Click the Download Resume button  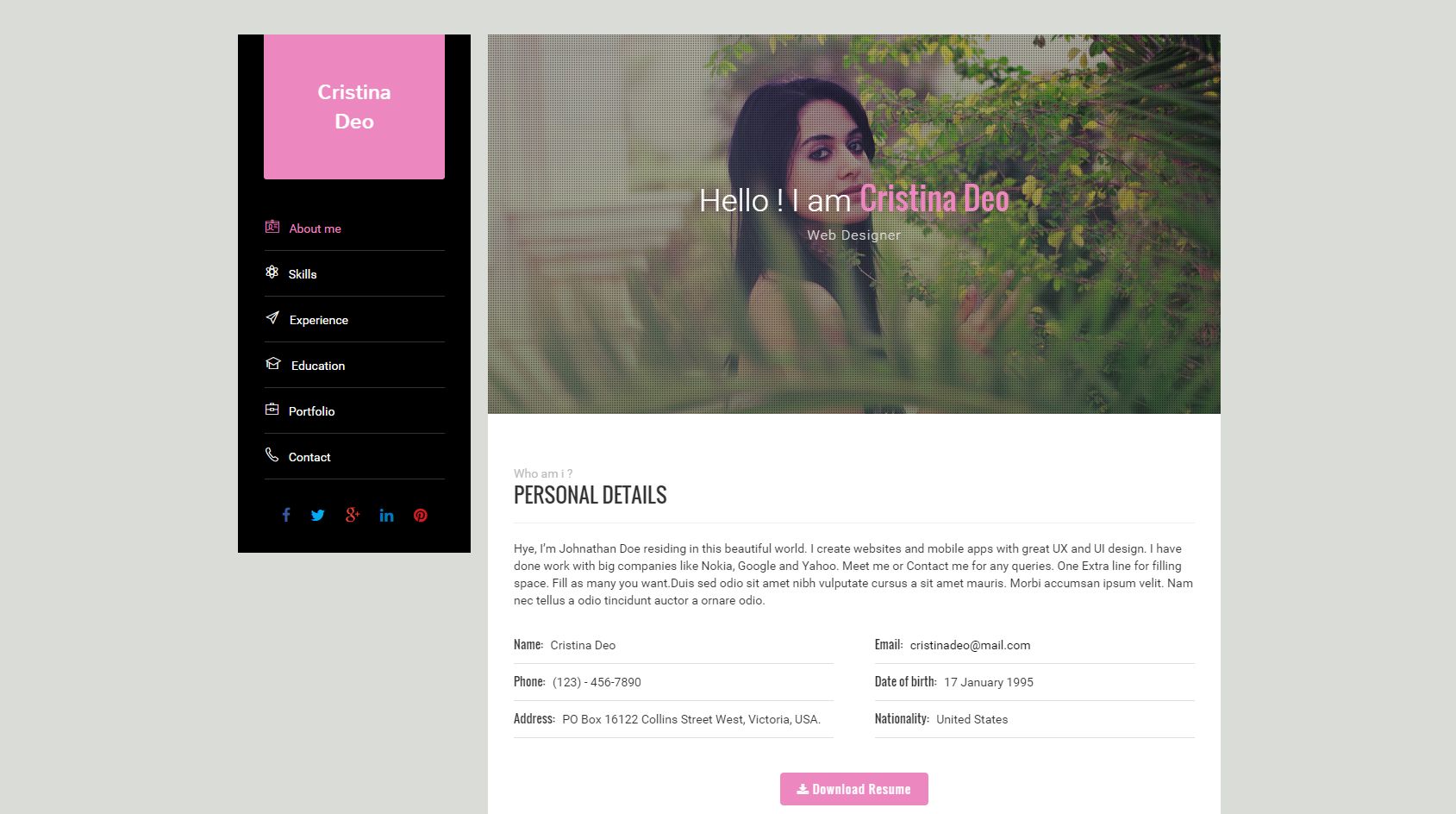point(854,789)
